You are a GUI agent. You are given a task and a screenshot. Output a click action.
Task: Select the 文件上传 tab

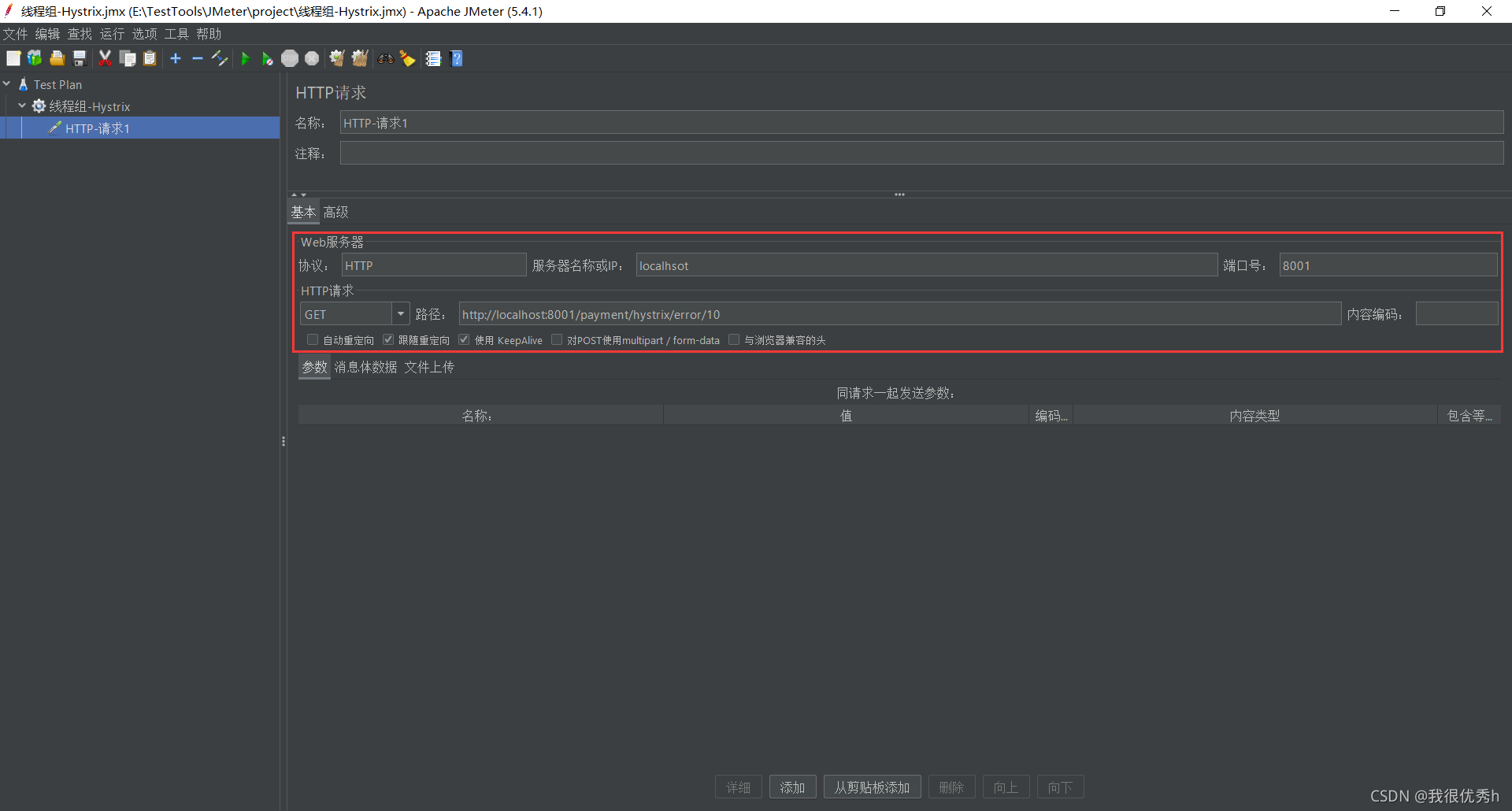tap(429, 367)
